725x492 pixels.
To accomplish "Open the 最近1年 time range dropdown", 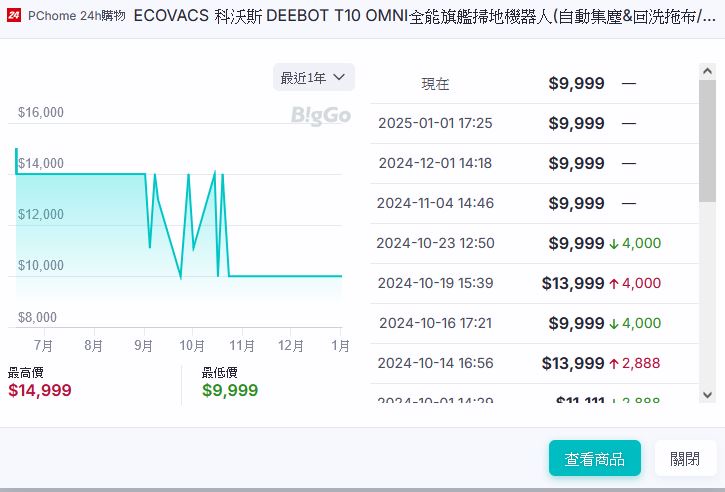I will (313, 78).
